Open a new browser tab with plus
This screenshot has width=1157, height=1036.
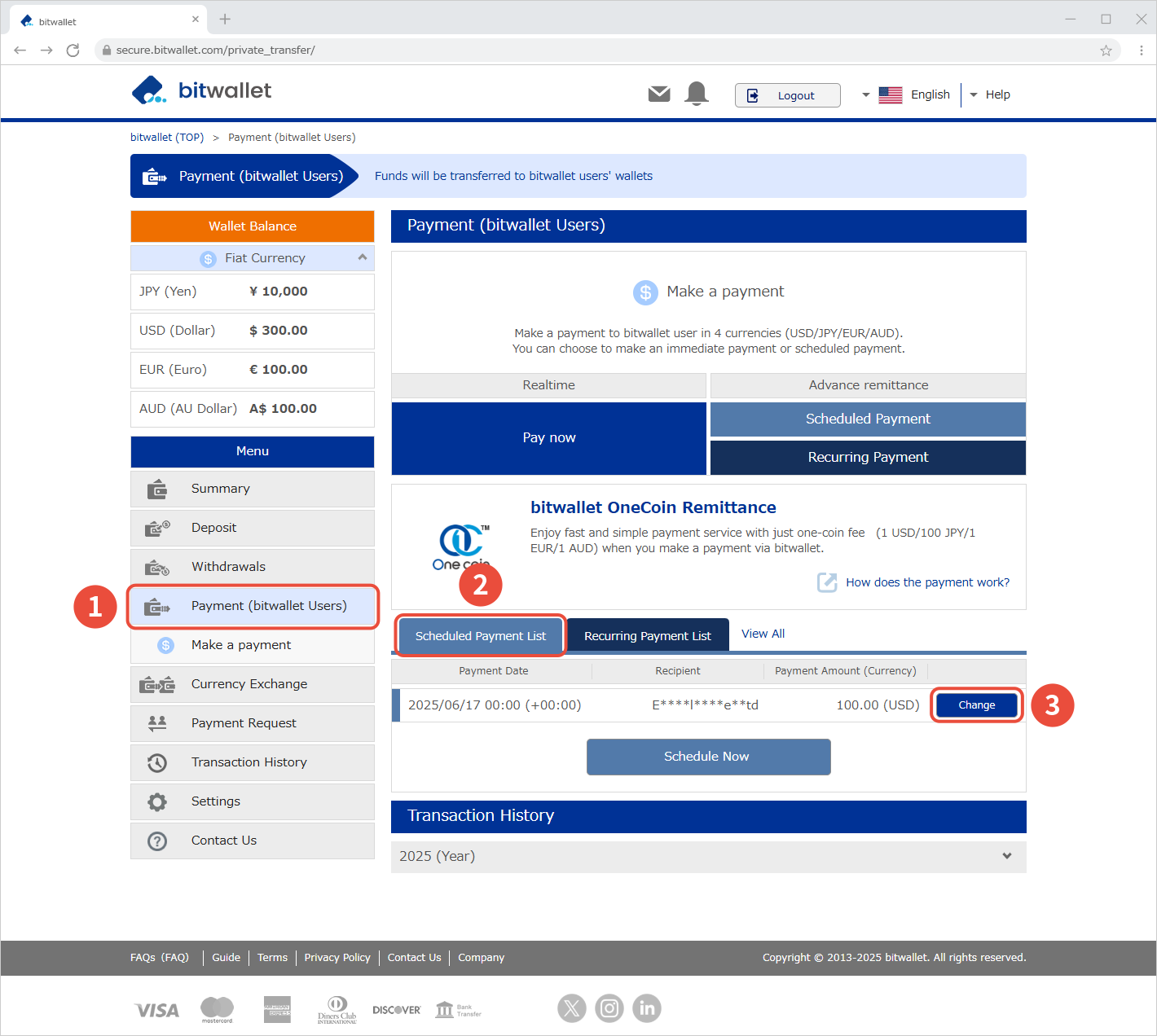(x=226, y=19)
